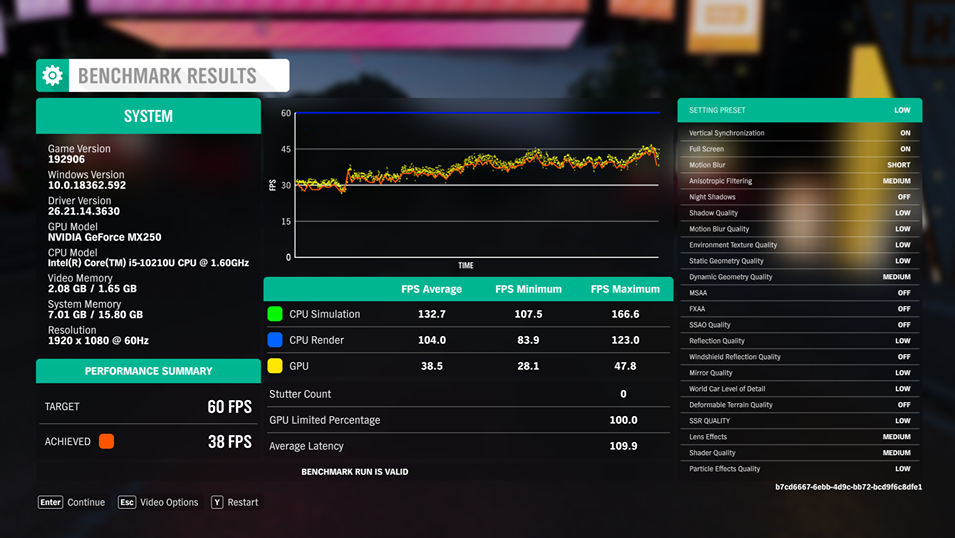Open Video Options label
The width and height of the screenshot is (955, 538).
tap(169, 502)
